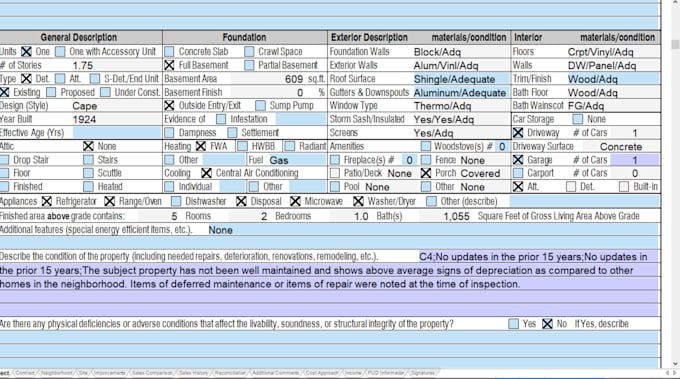Toggle the Garage checkbox
Viewport: 680px width, 379px height.
tap(518, 160)
